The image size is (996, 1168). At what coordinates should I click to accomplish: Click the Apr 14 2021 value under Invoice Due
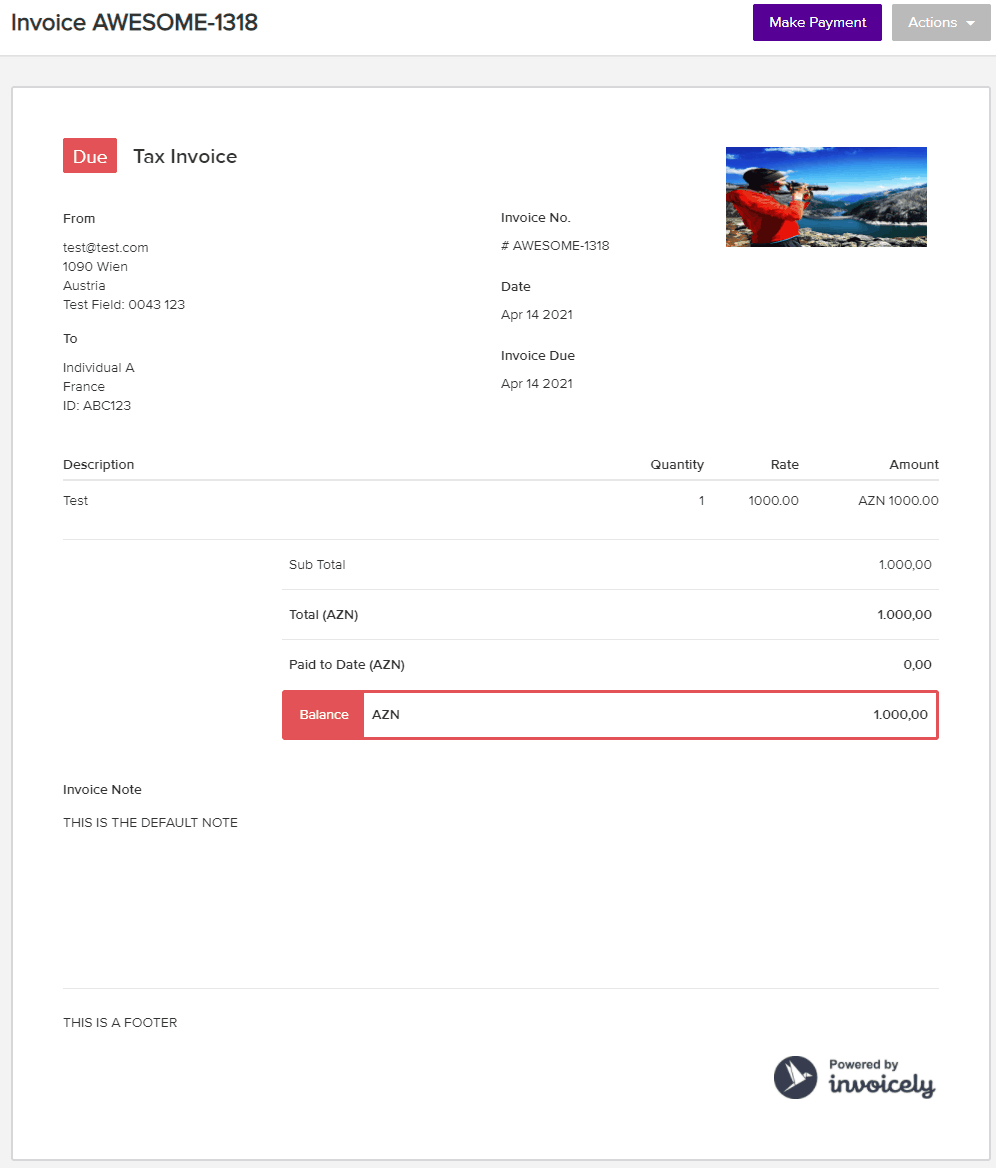click(536, 384)
